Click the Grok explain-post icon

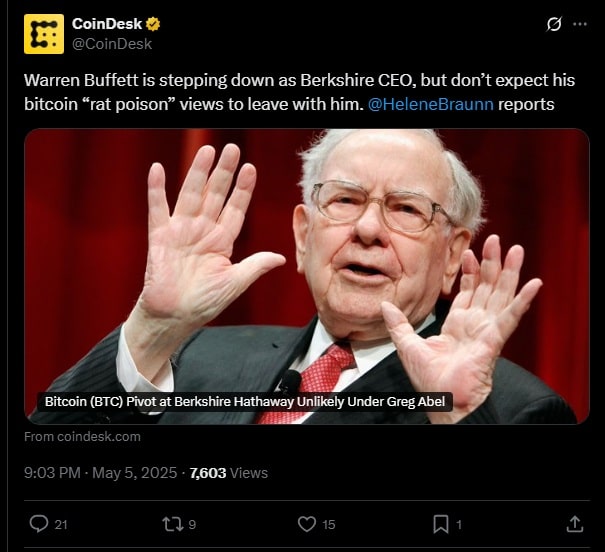coord(554,24)
